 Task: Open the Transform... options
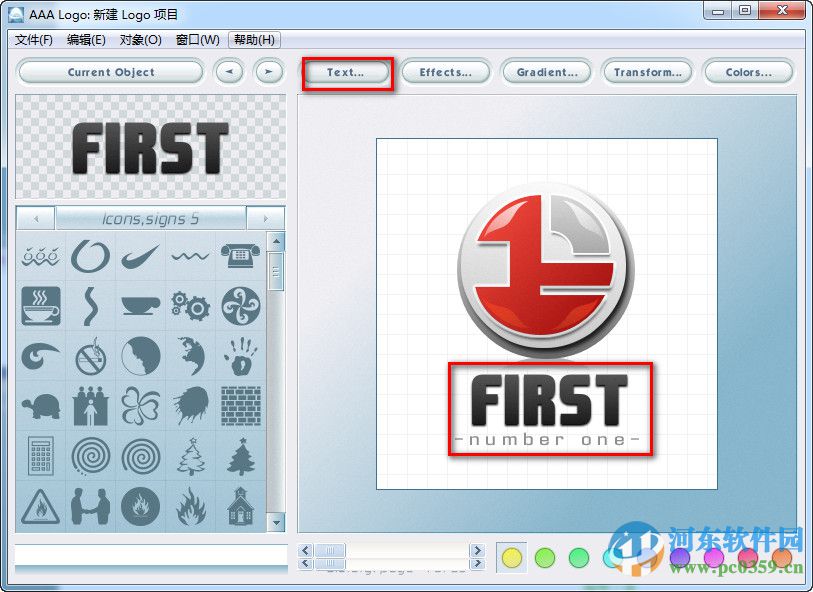pyautogui.click(x=647, y=72)
